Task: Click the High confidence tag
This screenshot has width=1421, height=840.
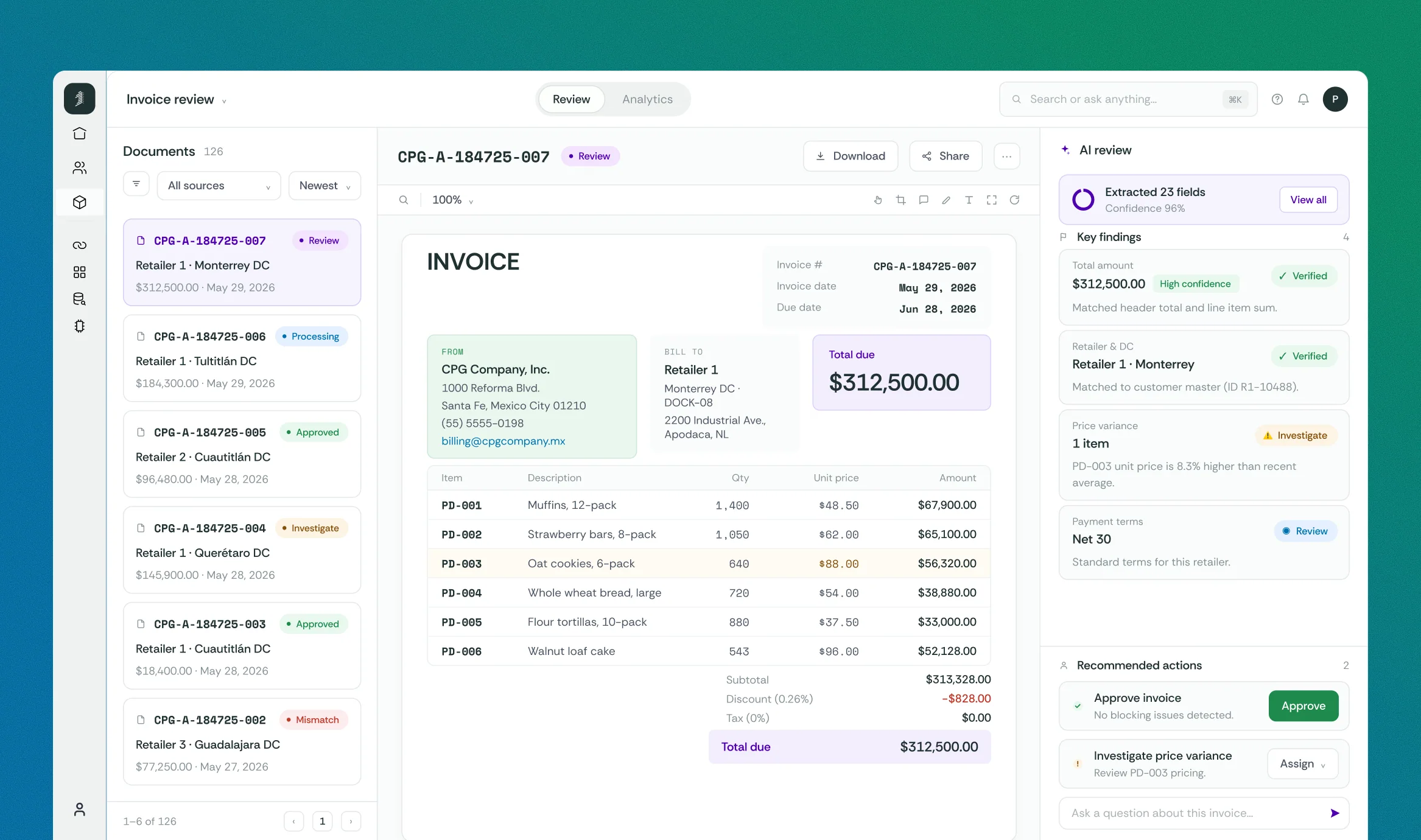Action: point(1195,284)
